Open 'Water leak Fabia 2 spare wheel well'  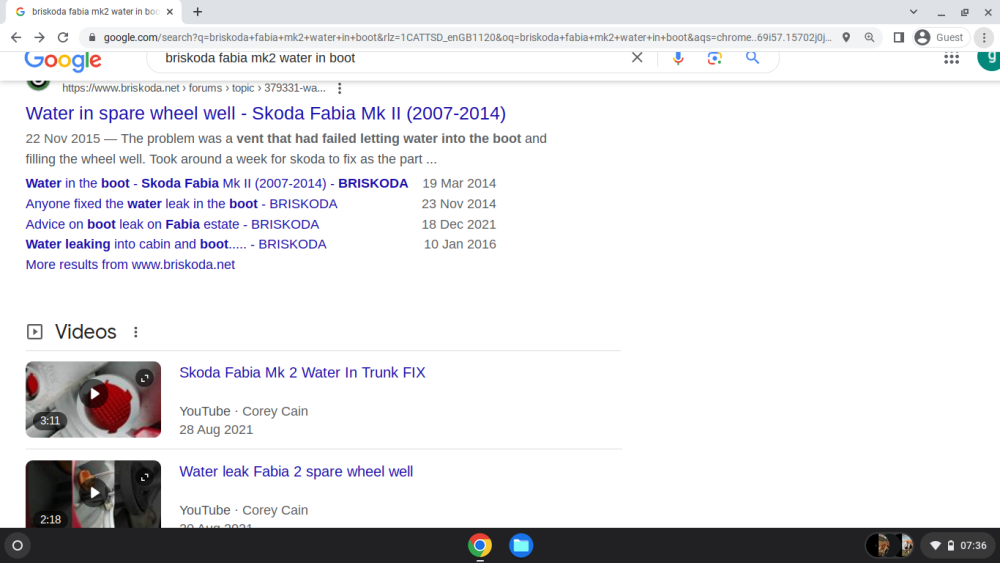296,472
